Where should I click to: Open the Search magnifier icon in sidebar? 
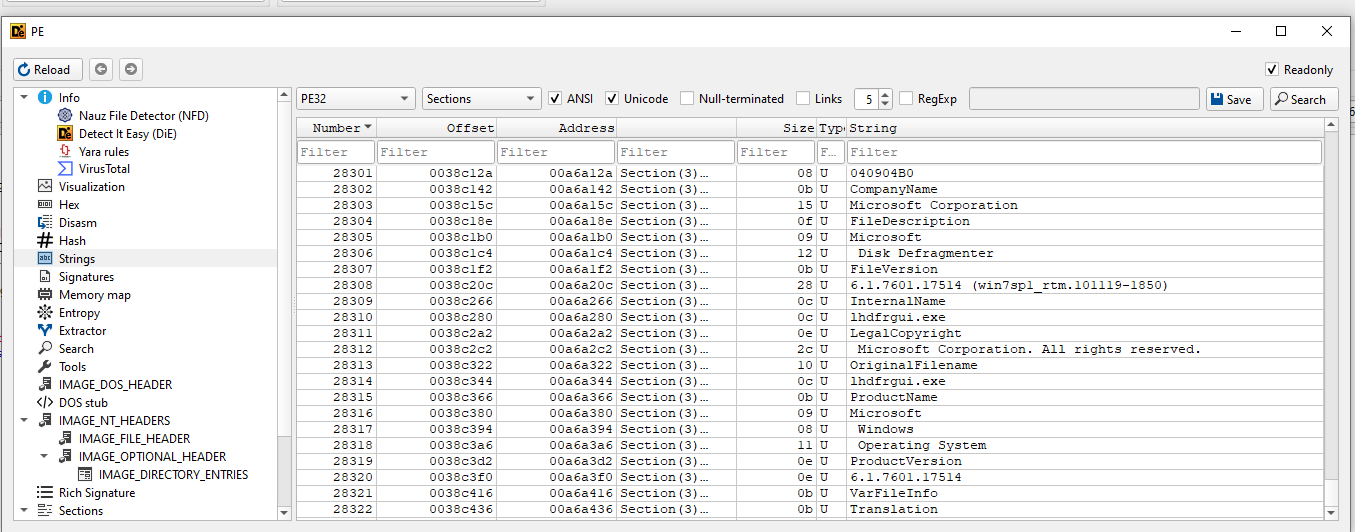point(44,348)
